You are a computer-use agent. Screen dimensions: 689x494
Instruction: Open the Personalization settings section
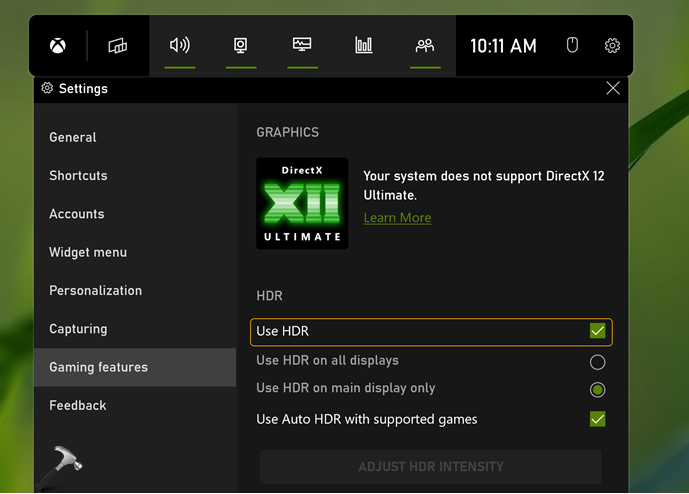pyautogui.click(x=95, y=290)
